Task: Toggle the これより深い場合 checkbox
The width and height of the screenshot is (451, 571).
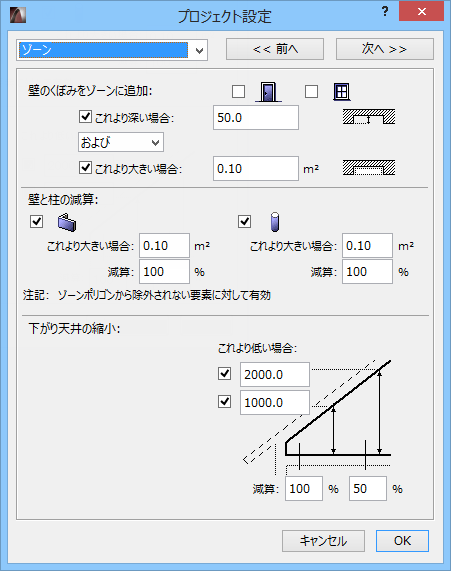Action: tap(85, 117)
